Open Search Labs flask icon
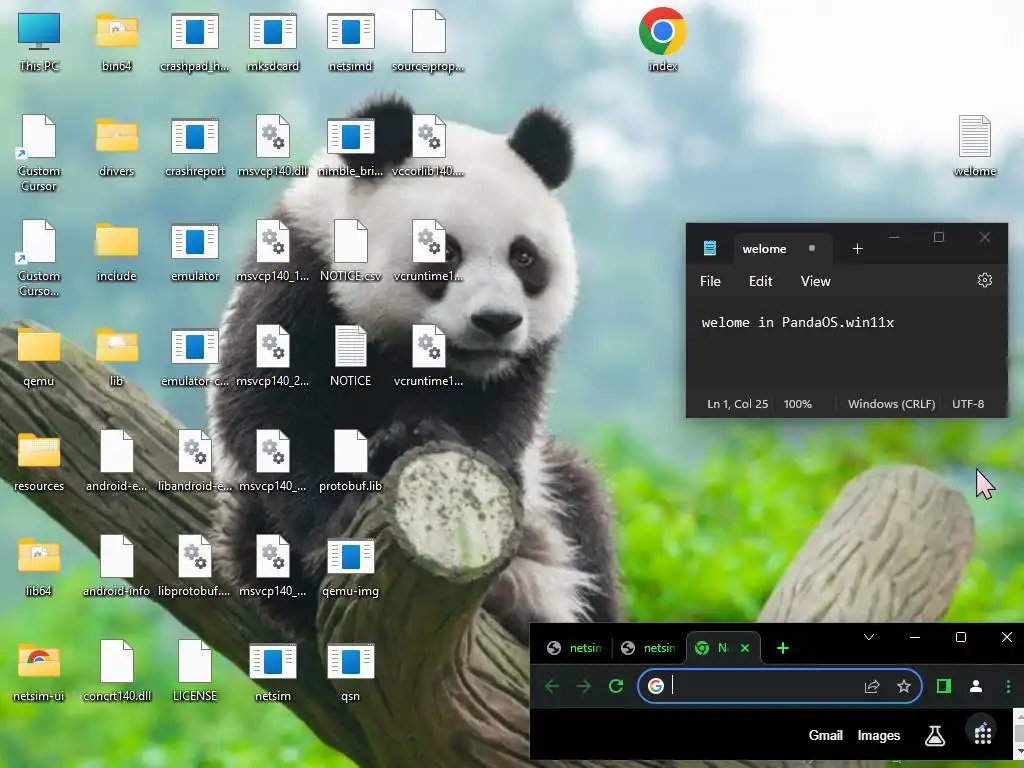Viewport: 1024px width, 768px height. (x=935, y=735)
